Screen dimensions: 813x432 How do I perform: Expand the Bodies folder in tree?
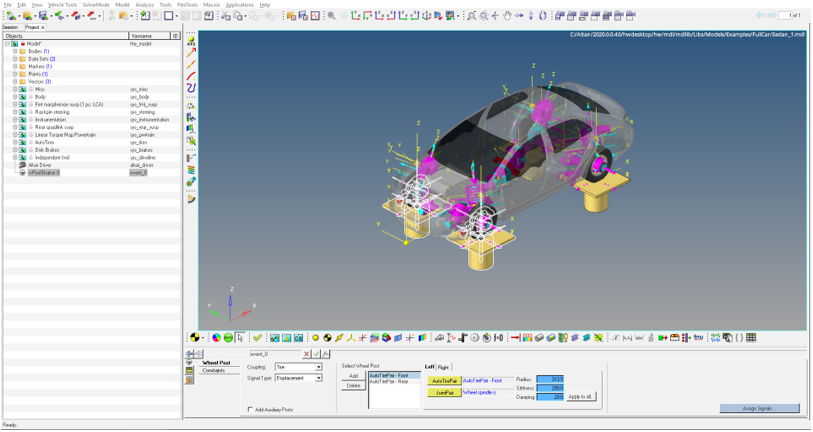[14, 51]
